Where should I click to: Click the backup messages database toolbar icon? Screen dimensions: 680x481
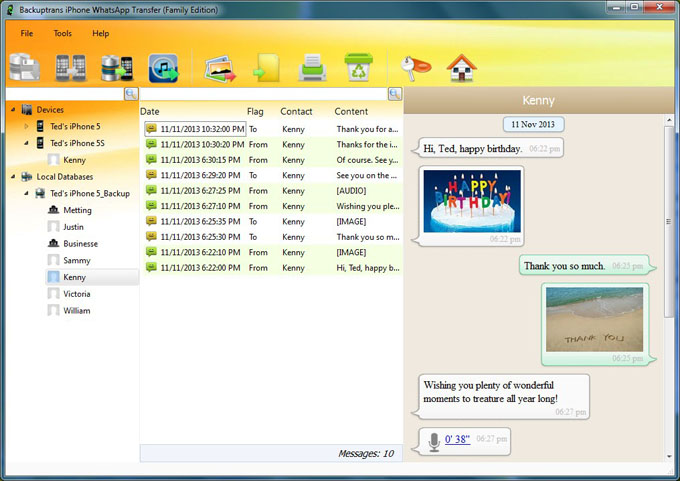pos(25,68)
